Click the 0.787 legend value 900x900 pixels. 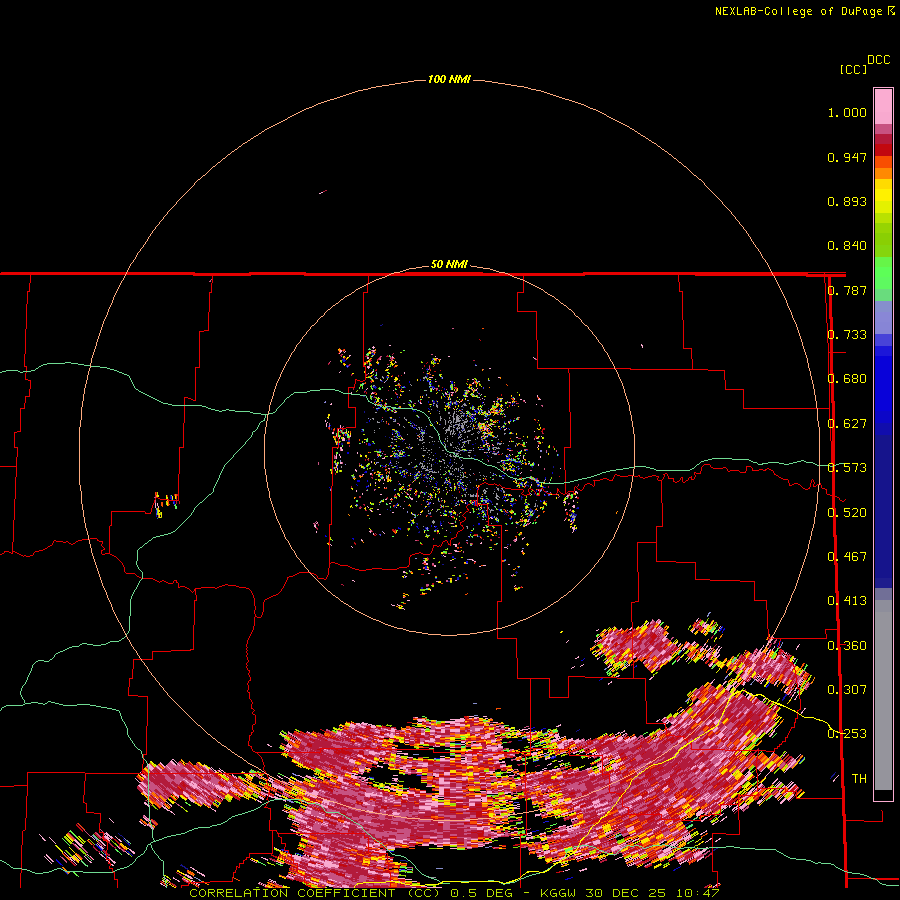847,290
